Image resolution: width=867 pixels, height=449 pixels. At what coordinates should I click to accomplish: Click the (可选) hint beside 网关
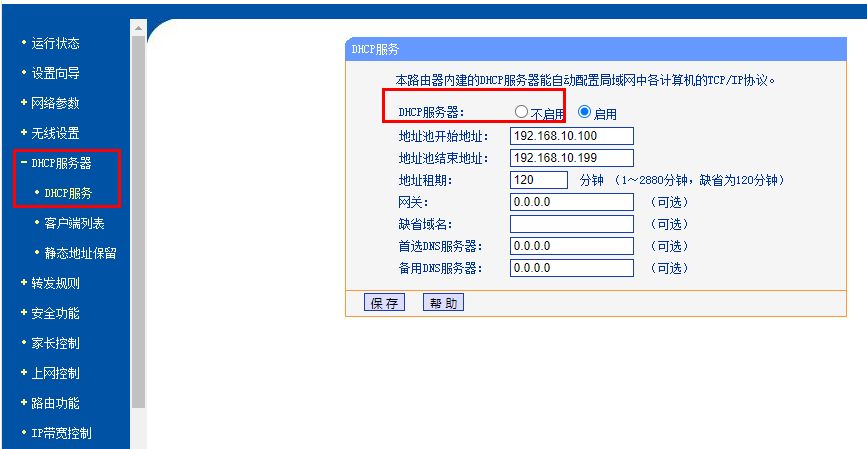point(669,202)
